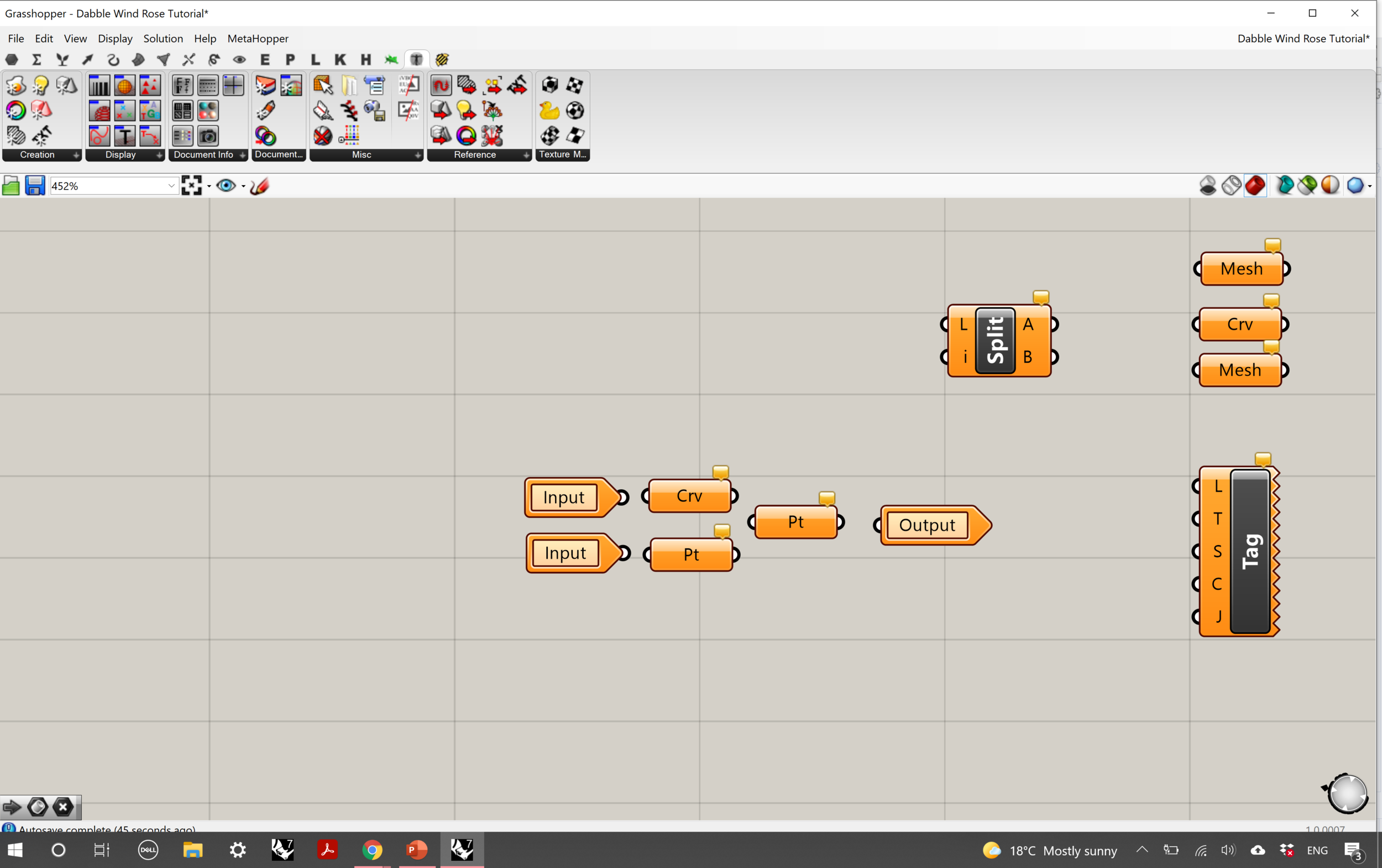Select the Split component on the canvas
Viewport: 1382px width, 868px height.
(x=996, y=341)
